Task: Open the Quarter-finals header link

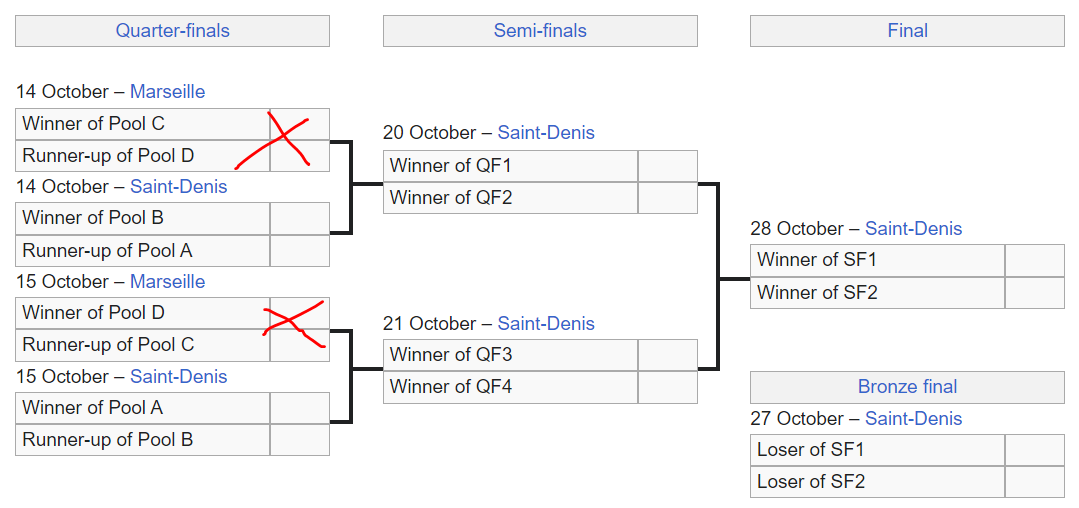Action: click(172, 31)
